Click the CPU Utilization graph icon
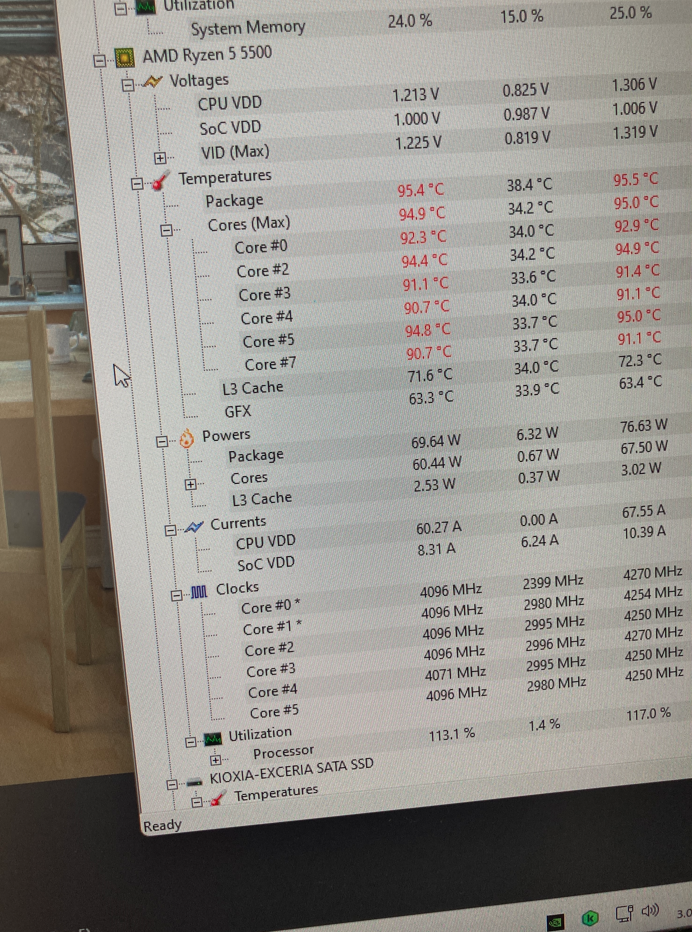Viewport: 692px width, 932px height. 213,739
